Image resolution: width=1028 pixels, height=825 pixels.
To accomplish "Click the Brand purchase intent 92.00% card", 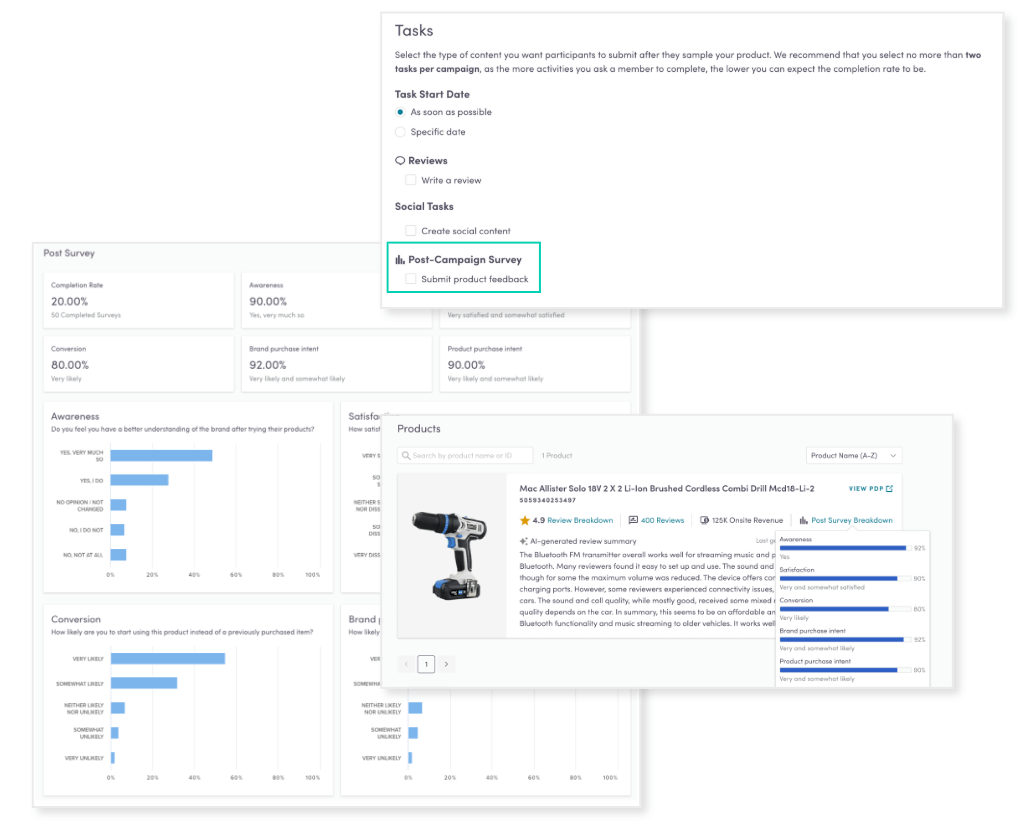I will 336,364.
